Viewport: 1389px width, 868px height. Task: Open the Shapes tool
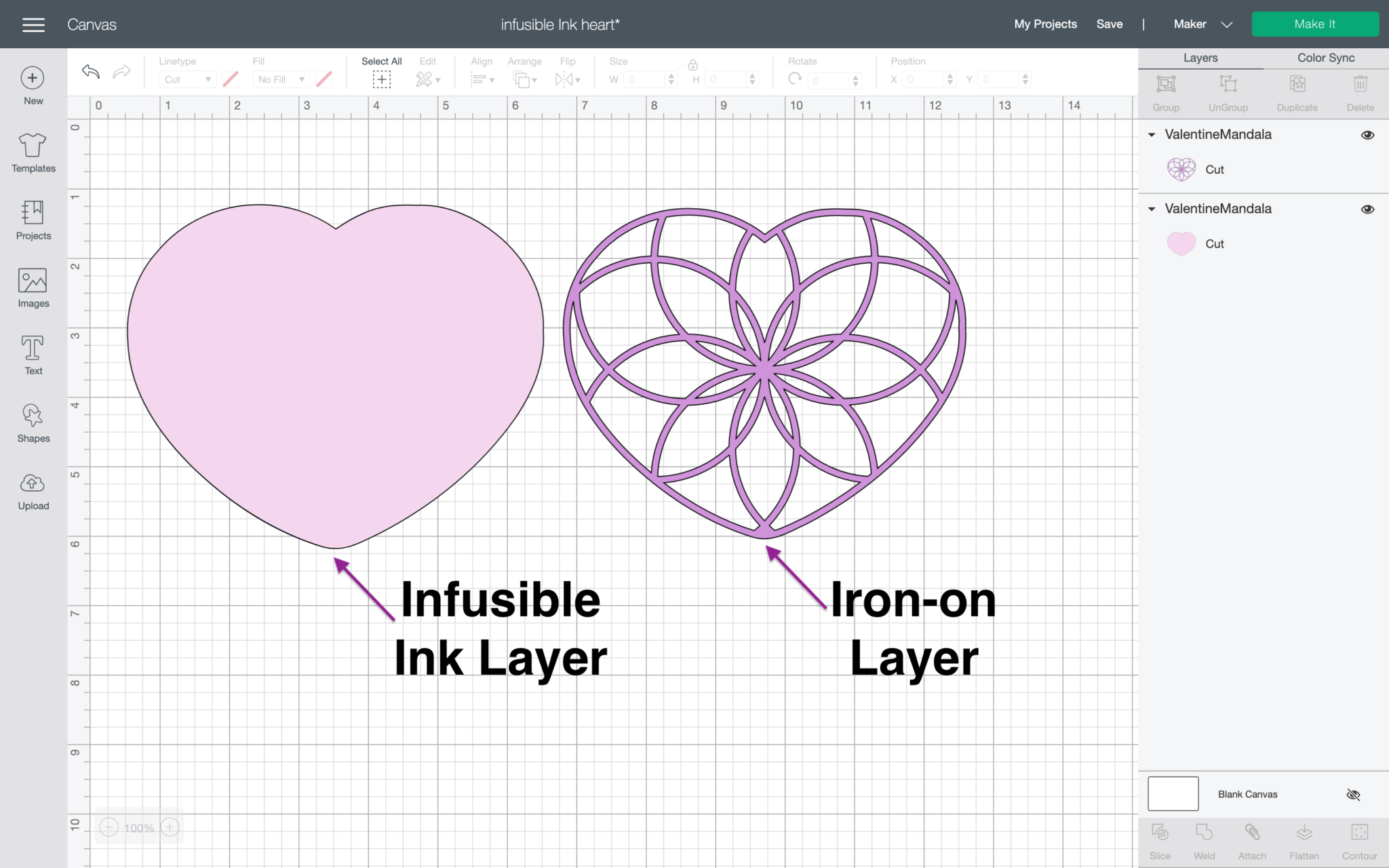tap(32, 421)
